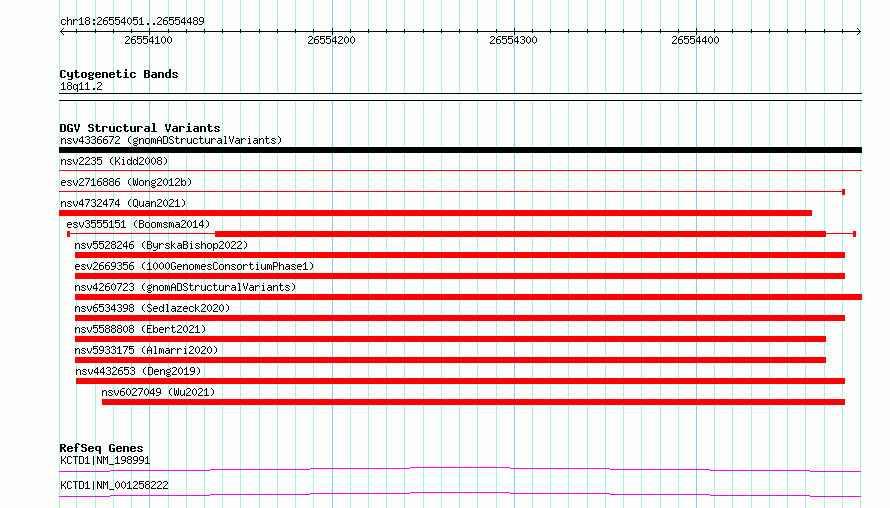Open the DGV Structural Variants track header
Viewport: 890px width, 508px height.
[140, 128]
